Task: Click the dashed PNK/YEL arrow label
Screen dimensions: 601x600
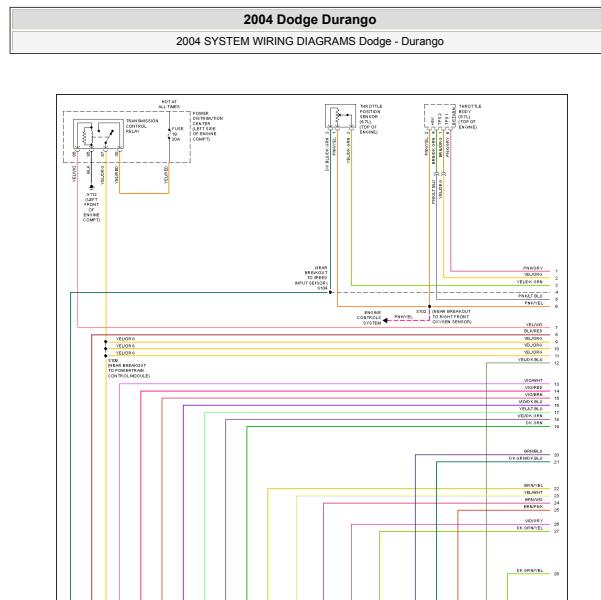Action: pyautogui.click(x=403, y=317)
